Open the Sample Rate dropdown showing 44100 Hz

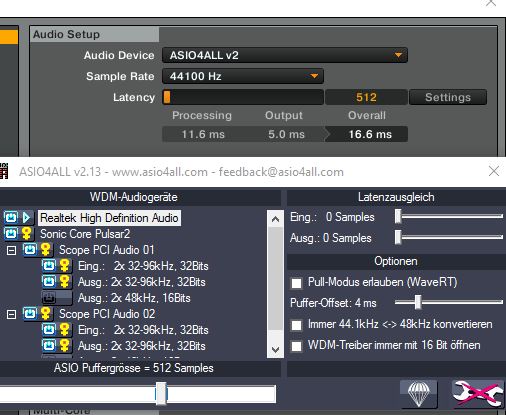tap(243, 76)
